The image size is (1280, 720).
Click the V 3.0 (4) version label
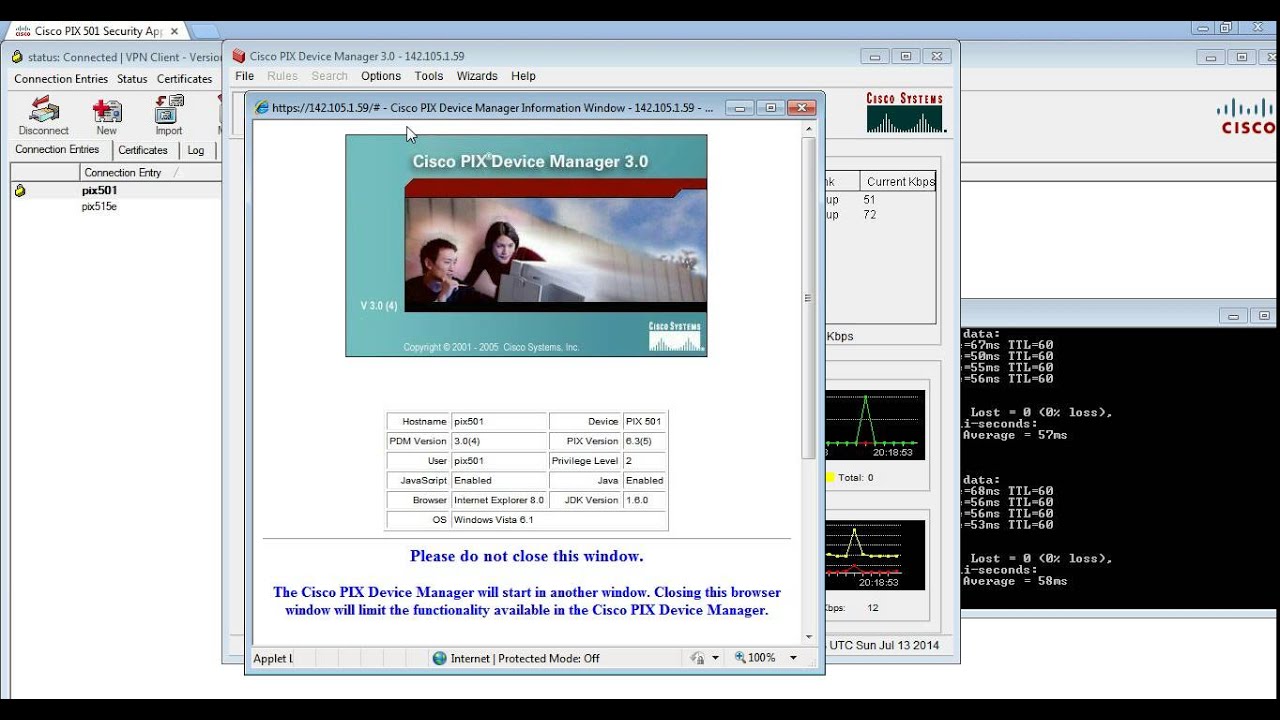(379, 305)
